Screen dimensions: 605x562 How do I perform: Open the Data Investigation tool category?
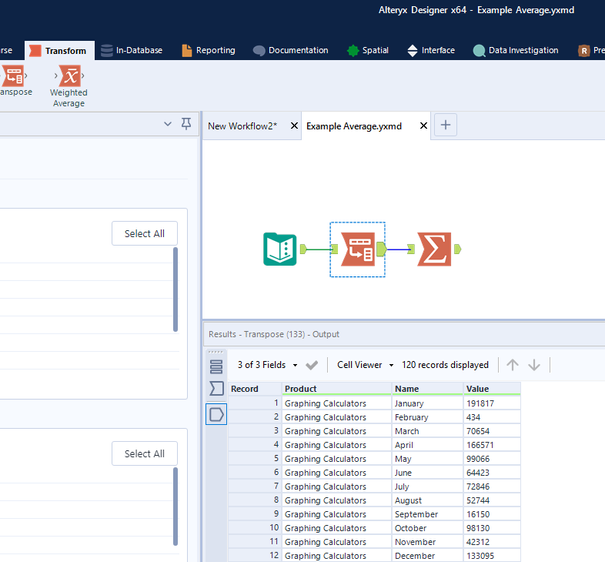(515, 51)
